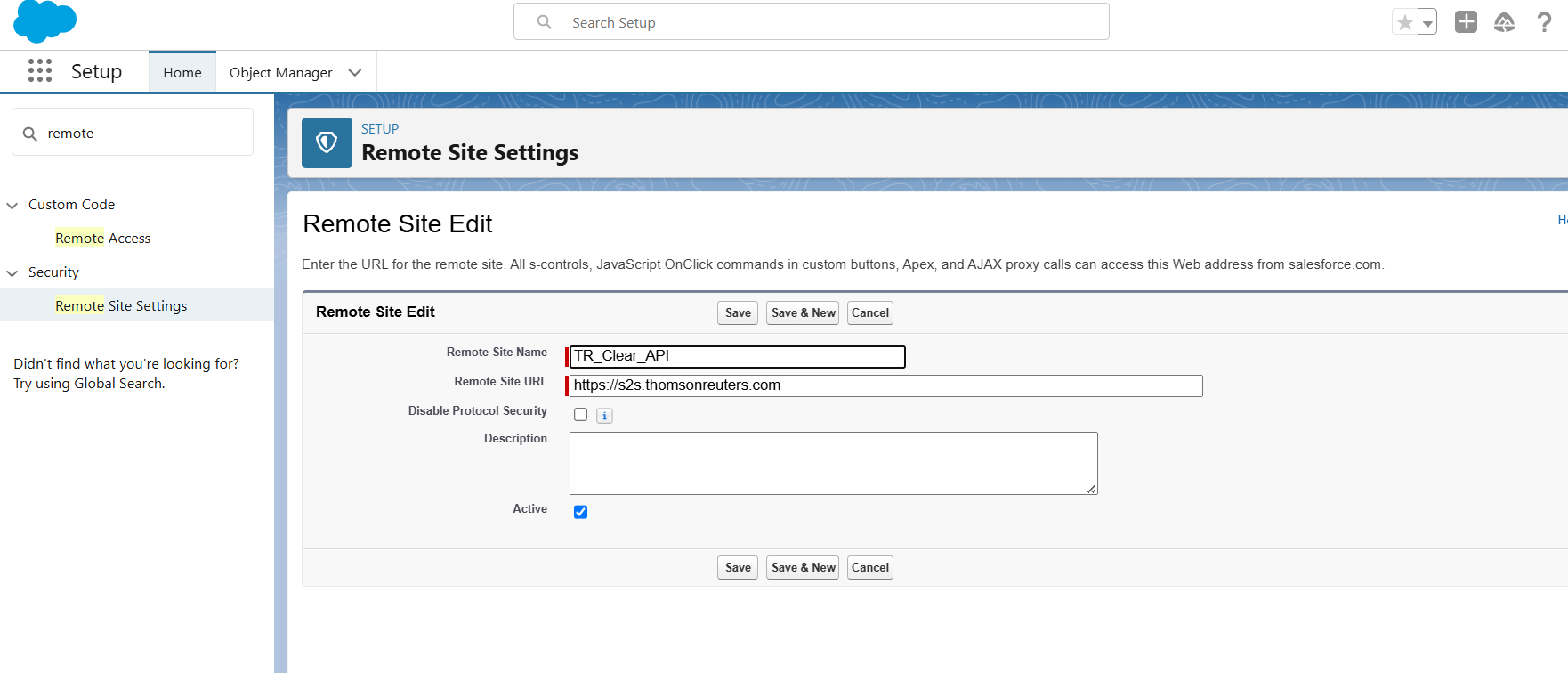Enable the Disable Protocol Security checkbox
This screenshot has height=673, width=1568.
581,415
